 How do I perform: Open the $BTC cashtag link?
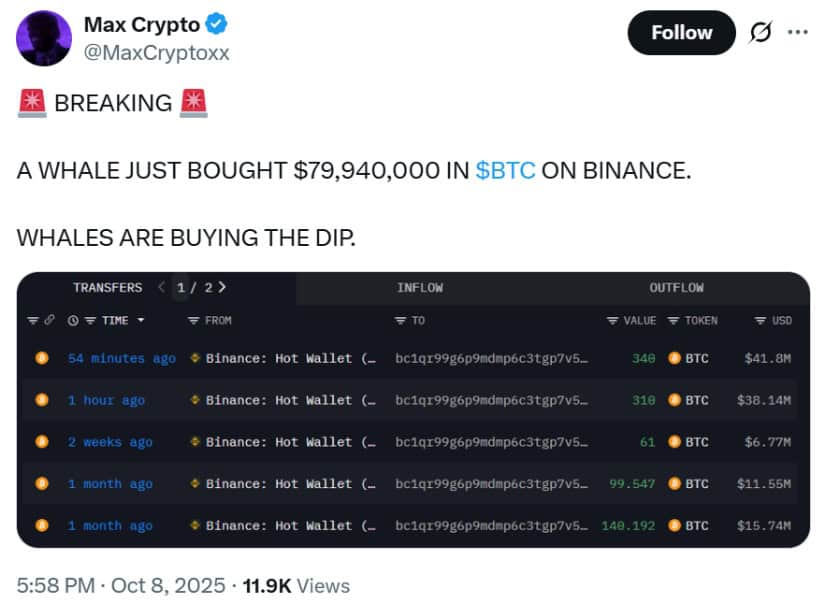507,170
